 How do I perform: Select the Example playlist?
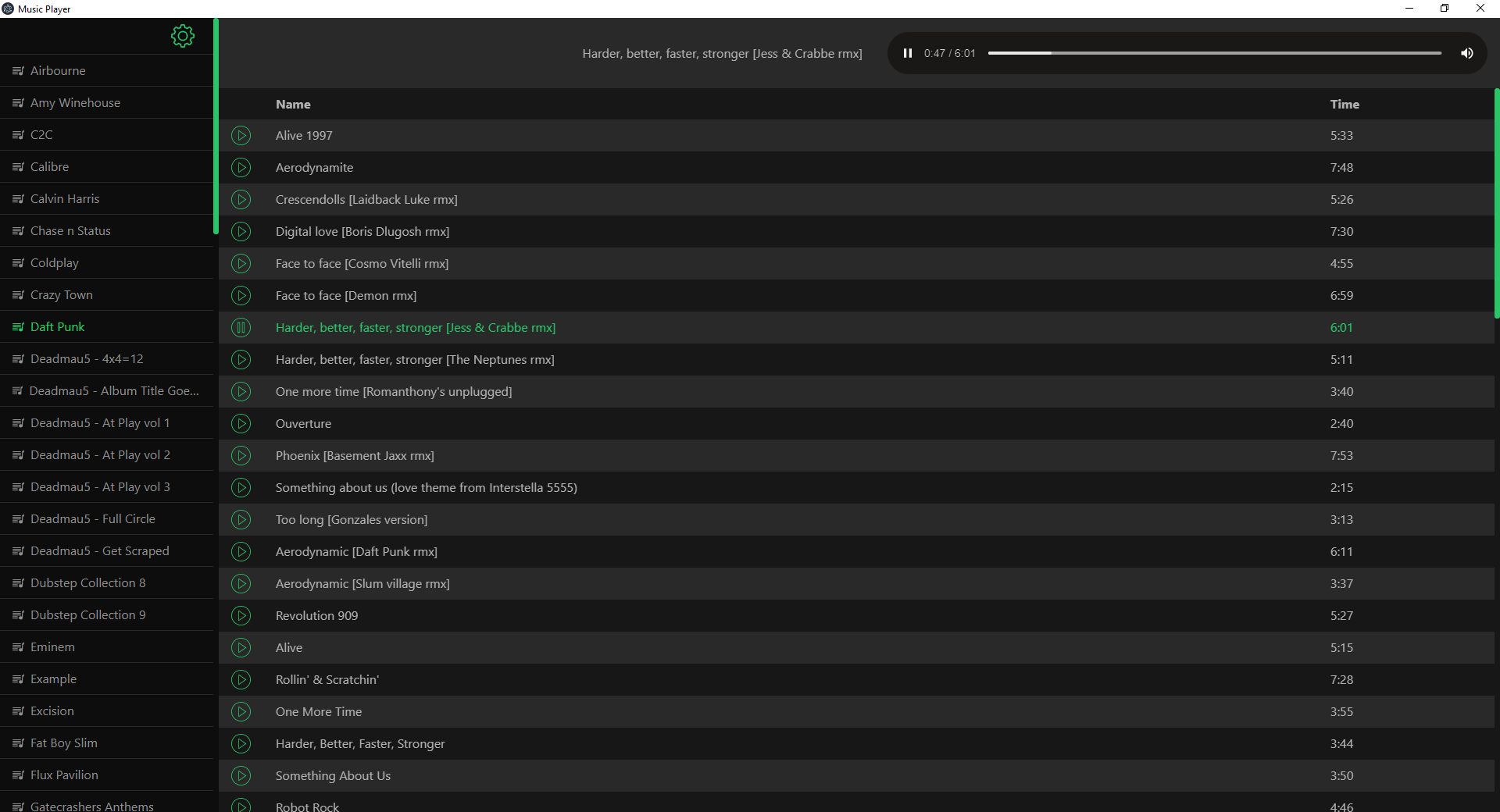(x=106, y=678)
